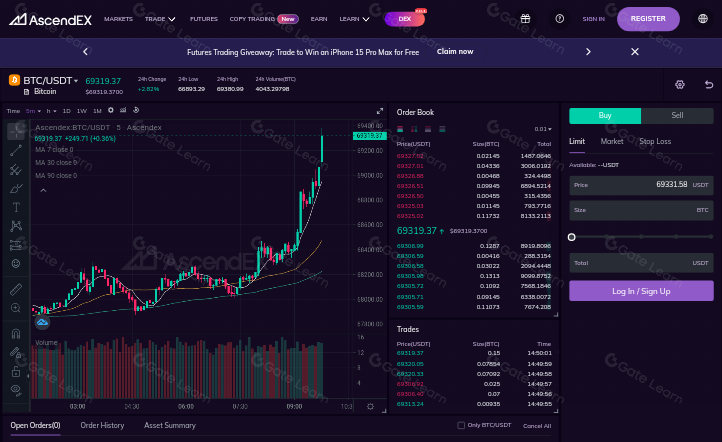
Task: Collapse the indicator legend chevron
Action: coord(43,190)
